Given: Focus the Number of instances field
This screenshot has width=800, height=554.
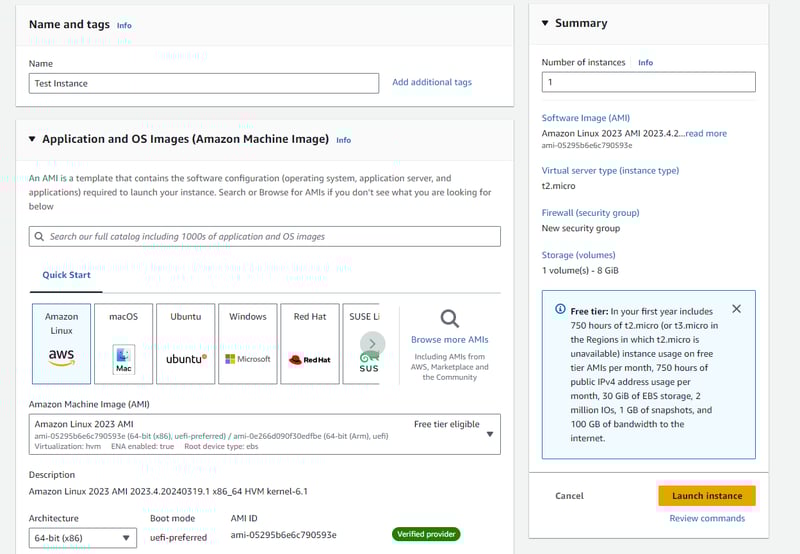Looking at the screenshot, I should coord(648,82).
